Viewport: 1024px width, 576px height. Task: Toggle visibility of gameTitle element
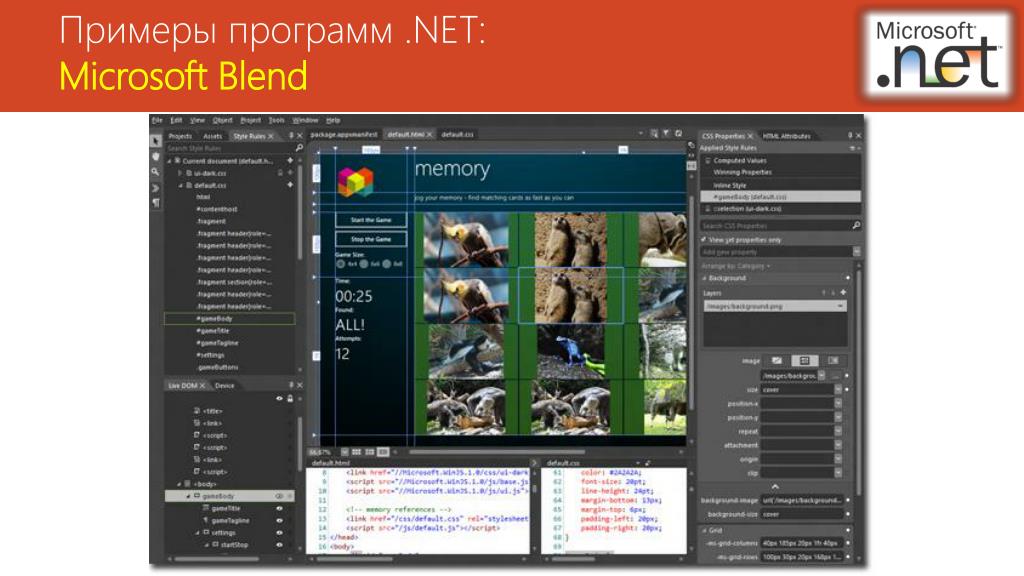(280, 509)
